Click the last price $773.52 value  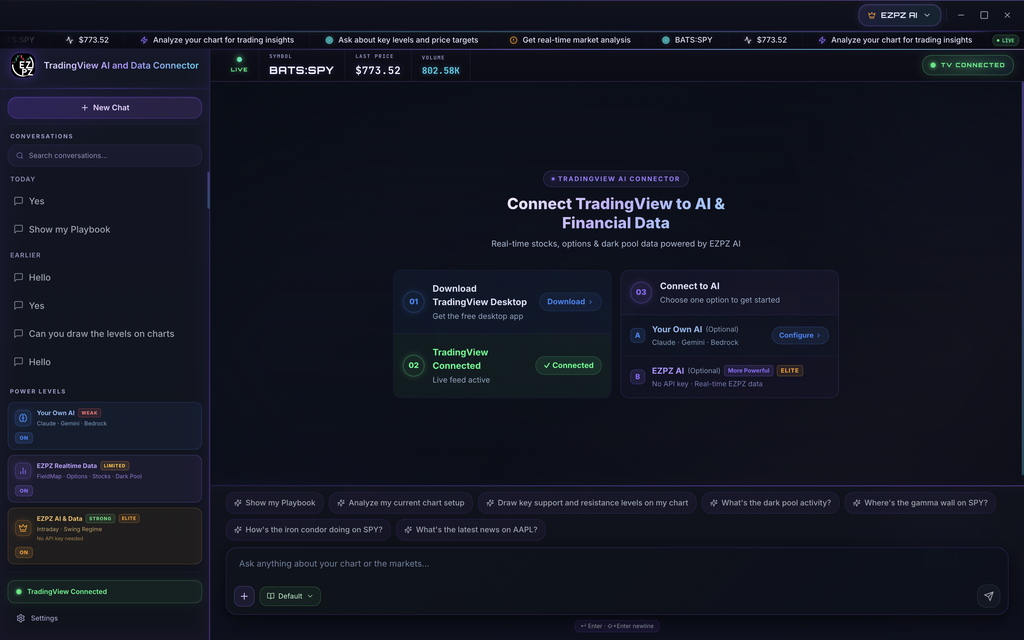pos(377,70)
